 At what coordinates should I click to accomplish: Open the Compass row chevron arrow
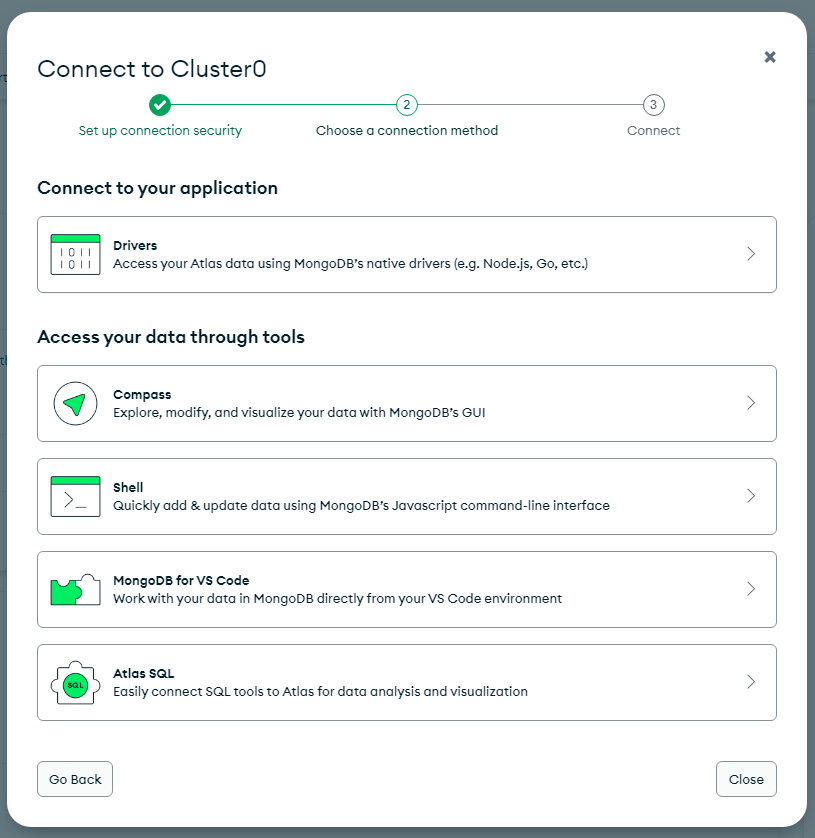point(751,403)
